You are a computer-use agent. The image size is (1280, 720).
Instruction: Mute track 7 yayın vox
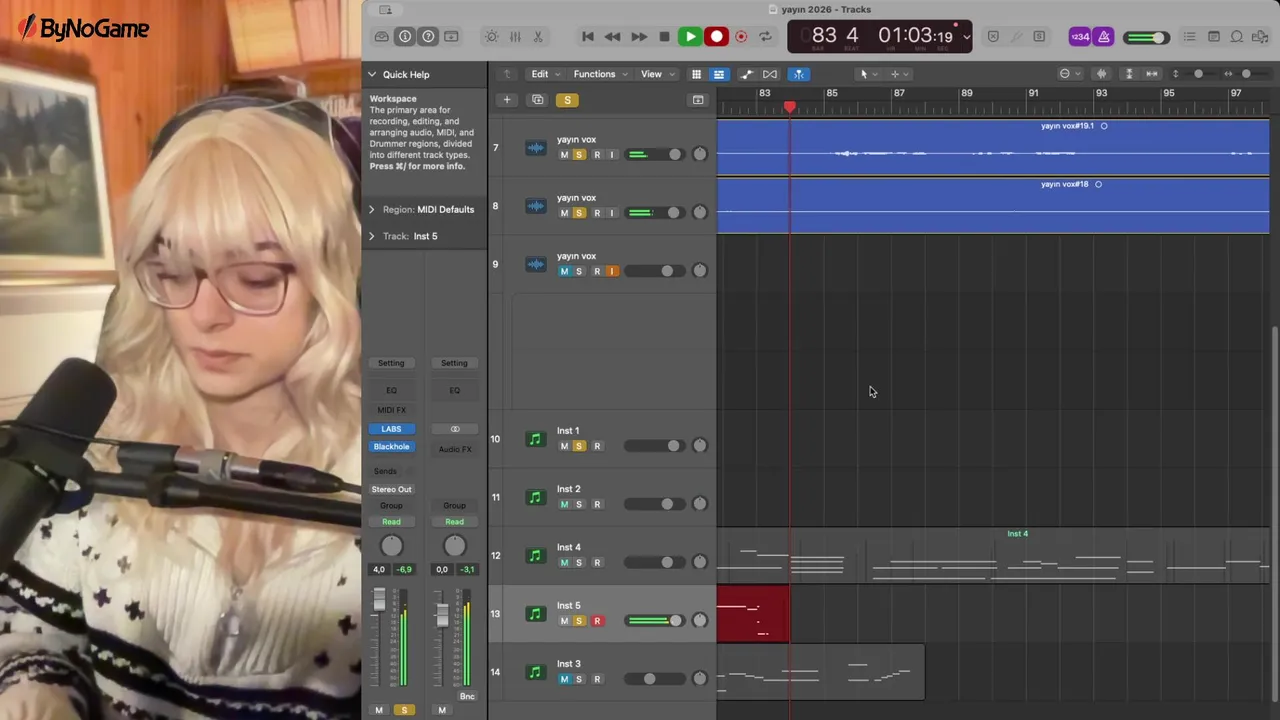pos(564,155)
